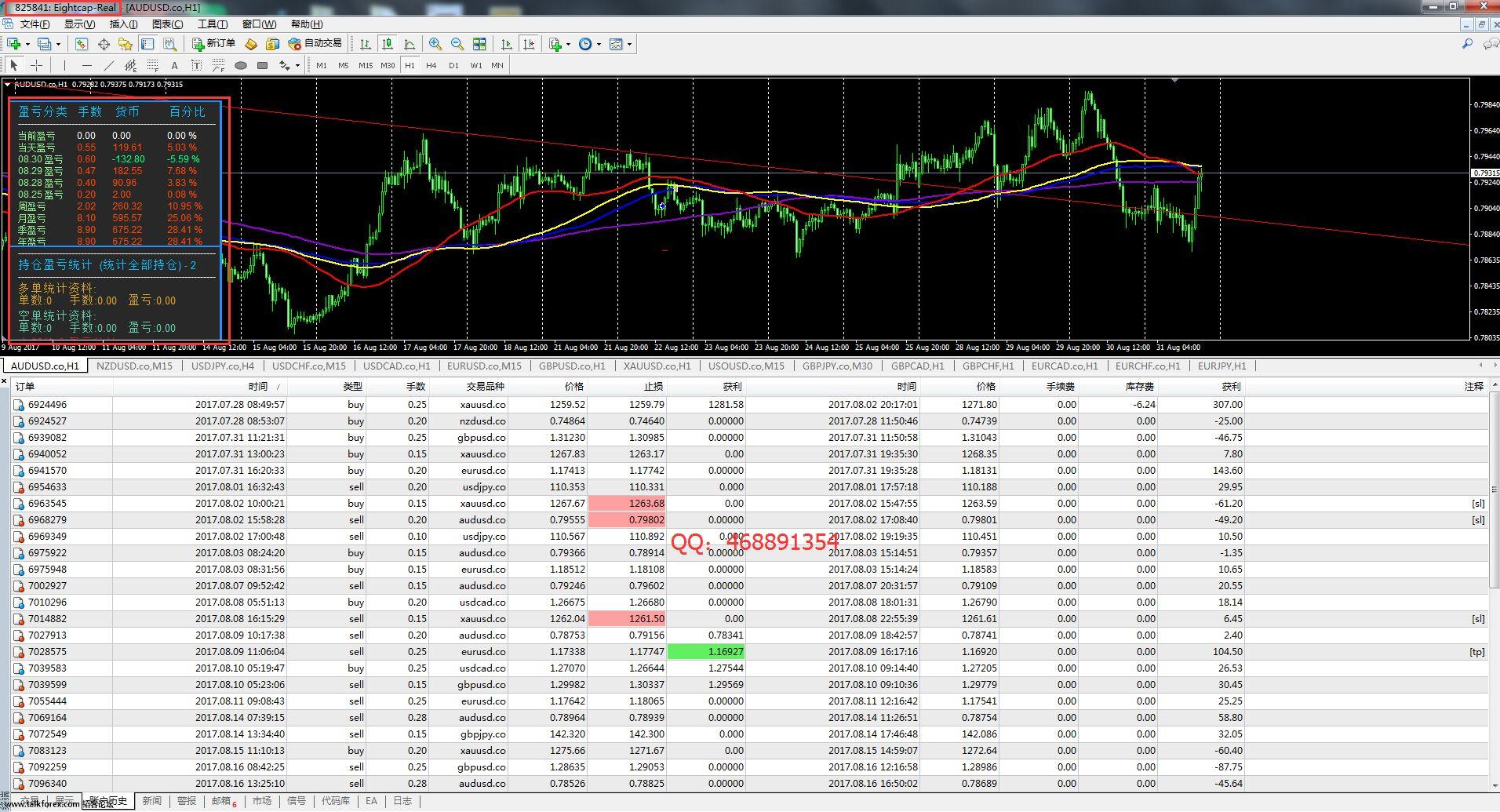The width and height of the screenshot is (1500, 812).
Task: Open the Templates icon
Action: [x=617, y=44]
